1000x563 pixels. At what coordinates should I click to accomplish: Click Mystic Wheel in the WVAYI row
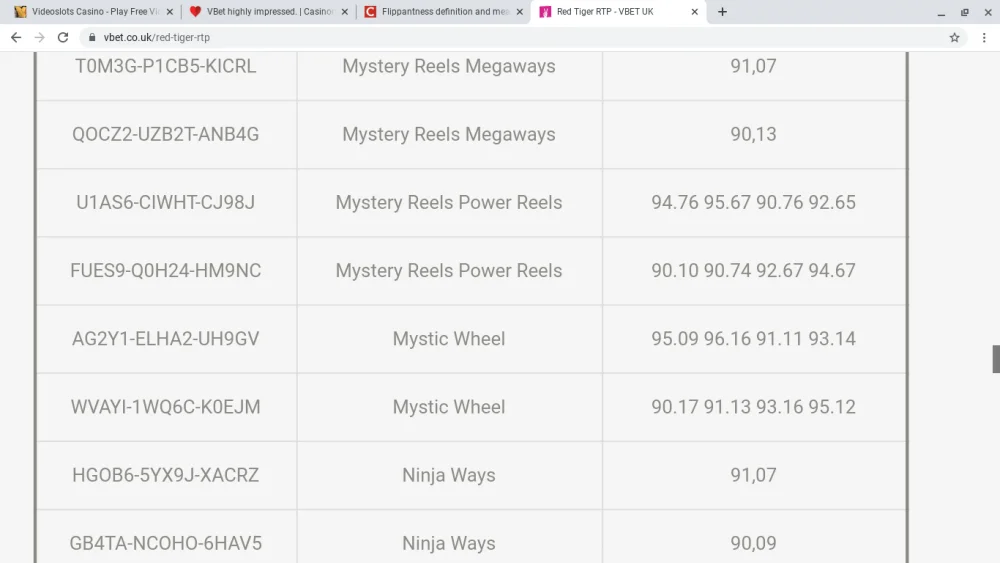448,407
